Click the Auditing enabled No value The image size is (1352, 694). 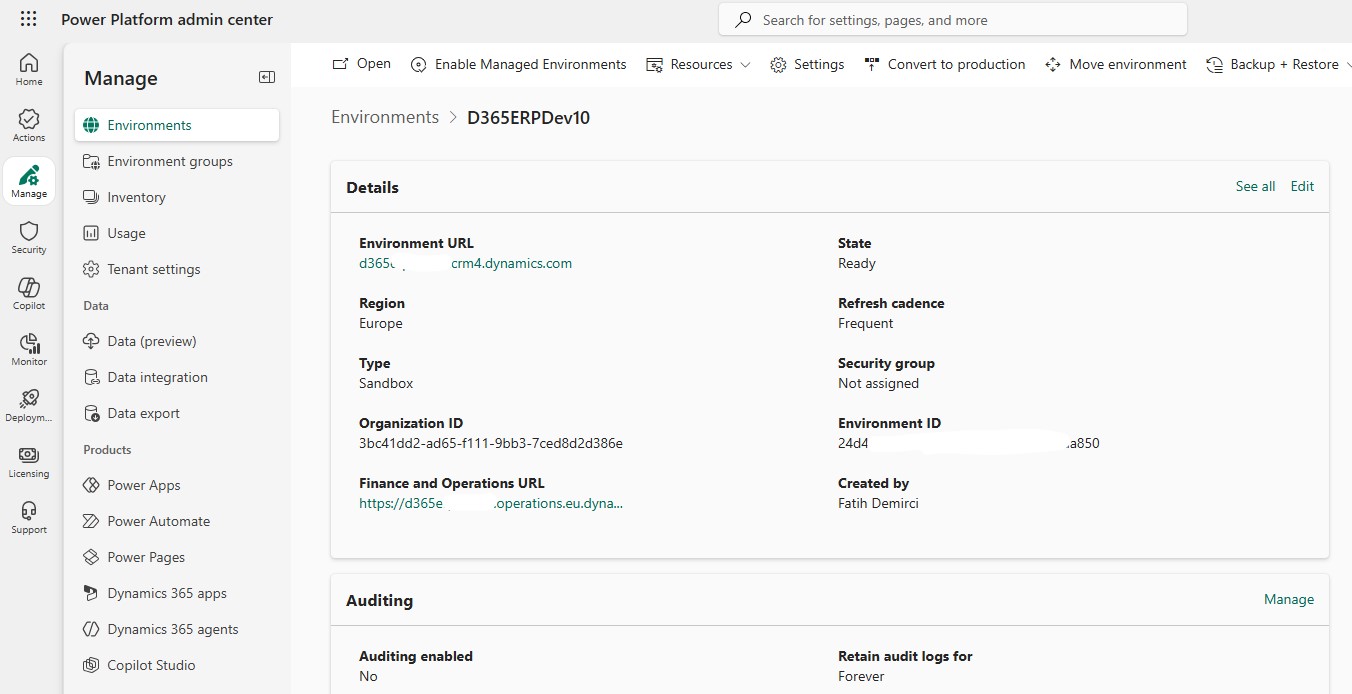click(x=369, y=676)
